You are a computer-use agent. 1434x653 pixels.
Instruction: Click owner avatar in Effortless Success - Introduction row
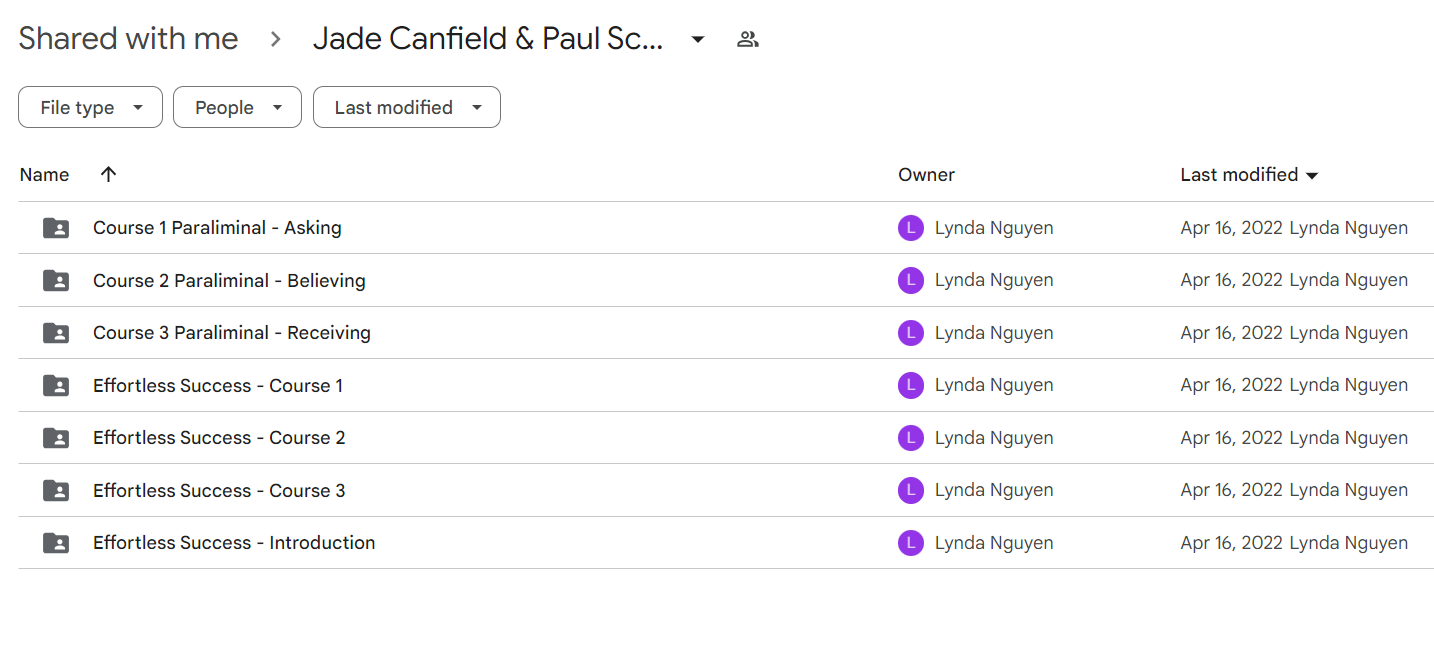(911, 543)
